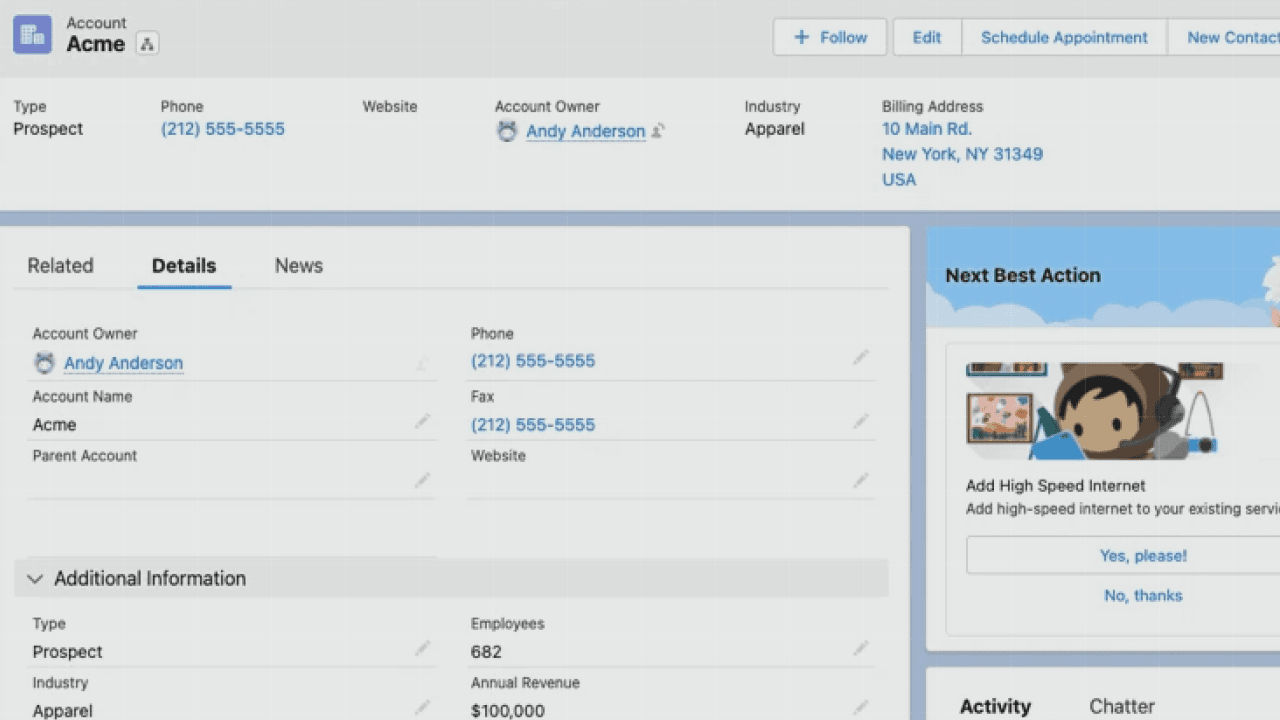Image resolution: width=1280 pixels, height=720 pixels.
Task: Click change owner icon beside header Andy Anderson
Action: pos(658,131)
